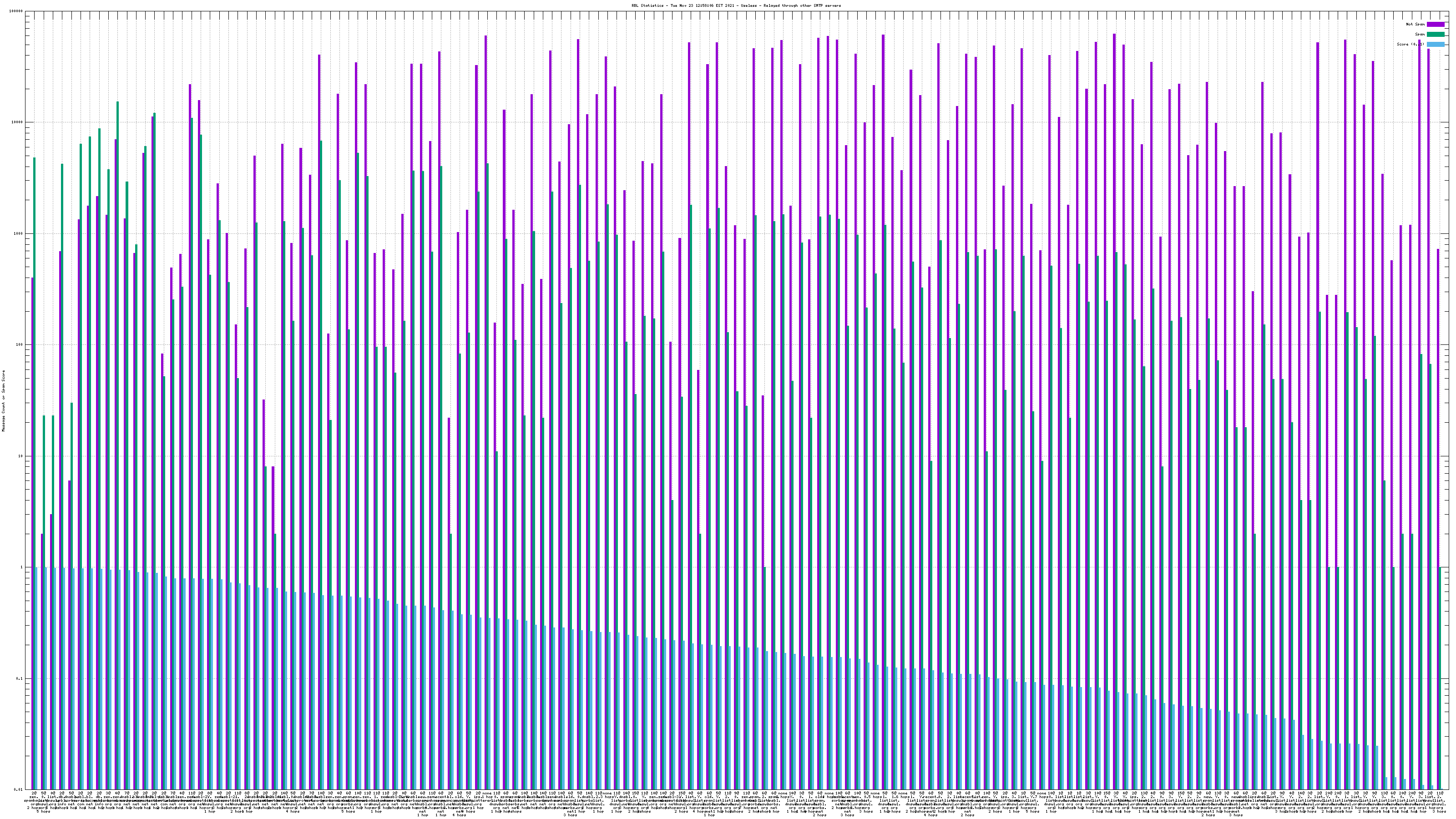Click the blue Score legend swatch
Image resolution: width=1456 pixels, height=819 pixels.
coord(1435,44)
